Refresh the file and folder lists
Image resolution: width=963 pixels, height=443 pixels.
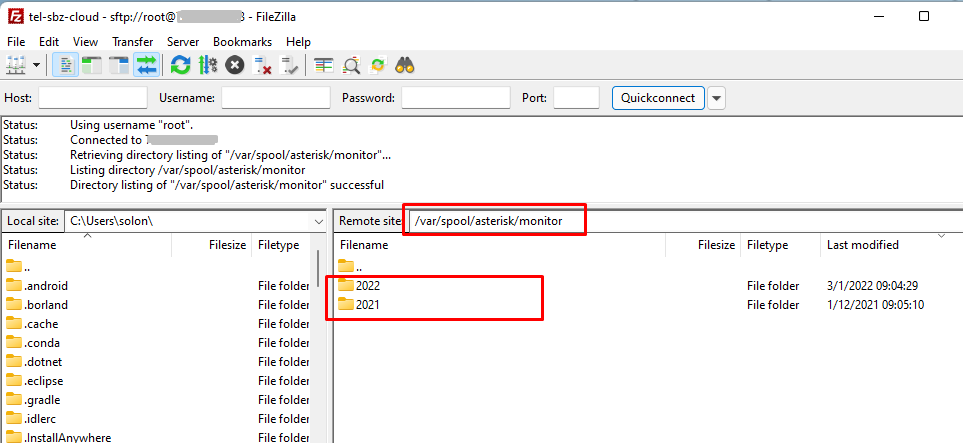coord(181,65)
